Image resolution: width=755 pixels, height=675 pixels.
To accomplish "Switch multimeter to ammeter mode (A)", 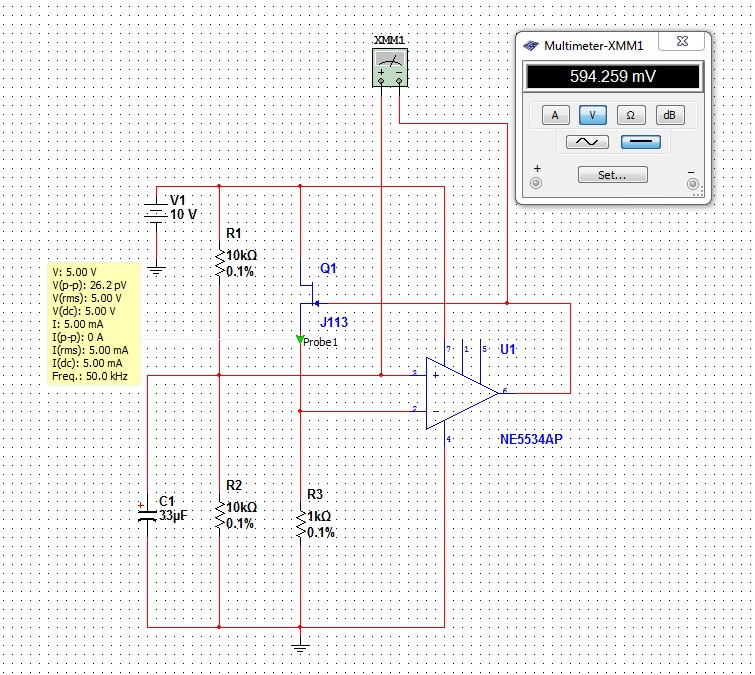I will [555, 115].
